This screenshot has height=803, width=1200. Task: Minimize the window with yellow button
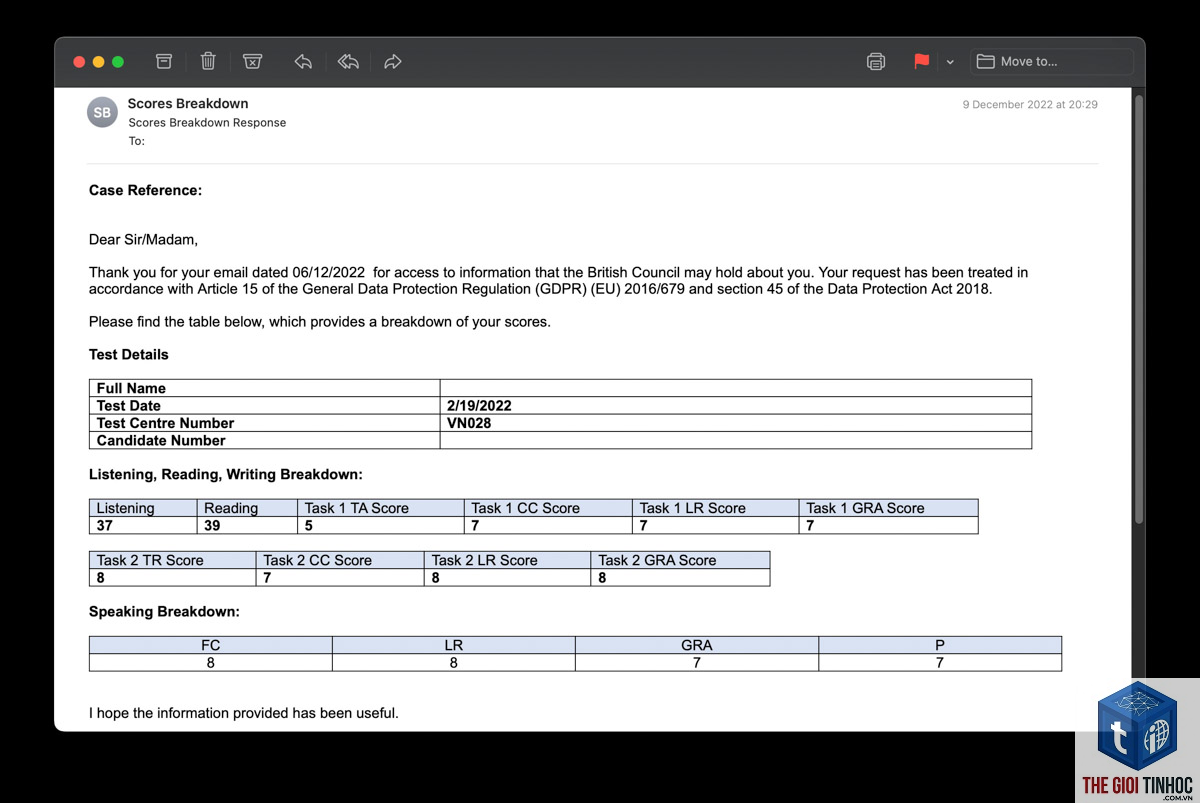pyautogui.click(x=98, y=62)
